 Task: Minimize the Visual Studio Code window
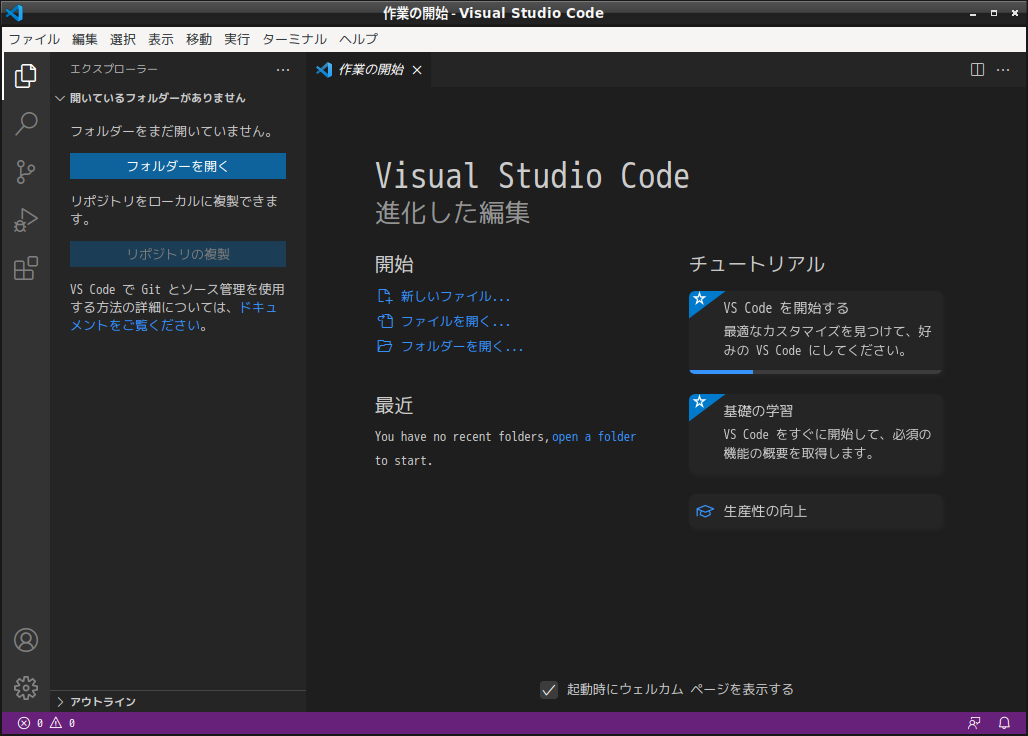pos(973,13)
